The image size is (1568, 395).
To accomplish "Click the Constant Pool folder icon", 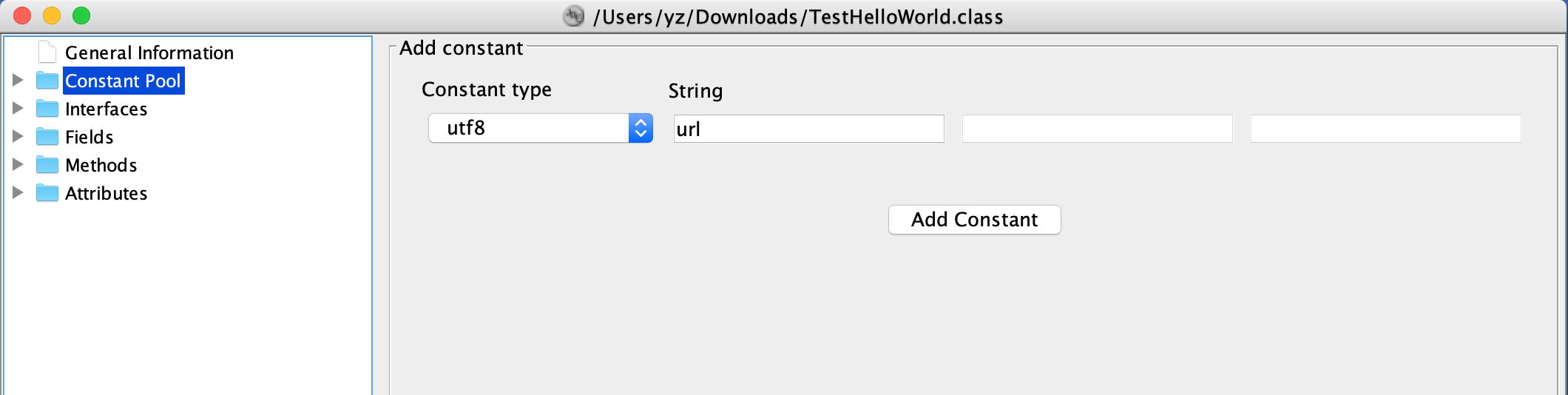I will point(47,80).
